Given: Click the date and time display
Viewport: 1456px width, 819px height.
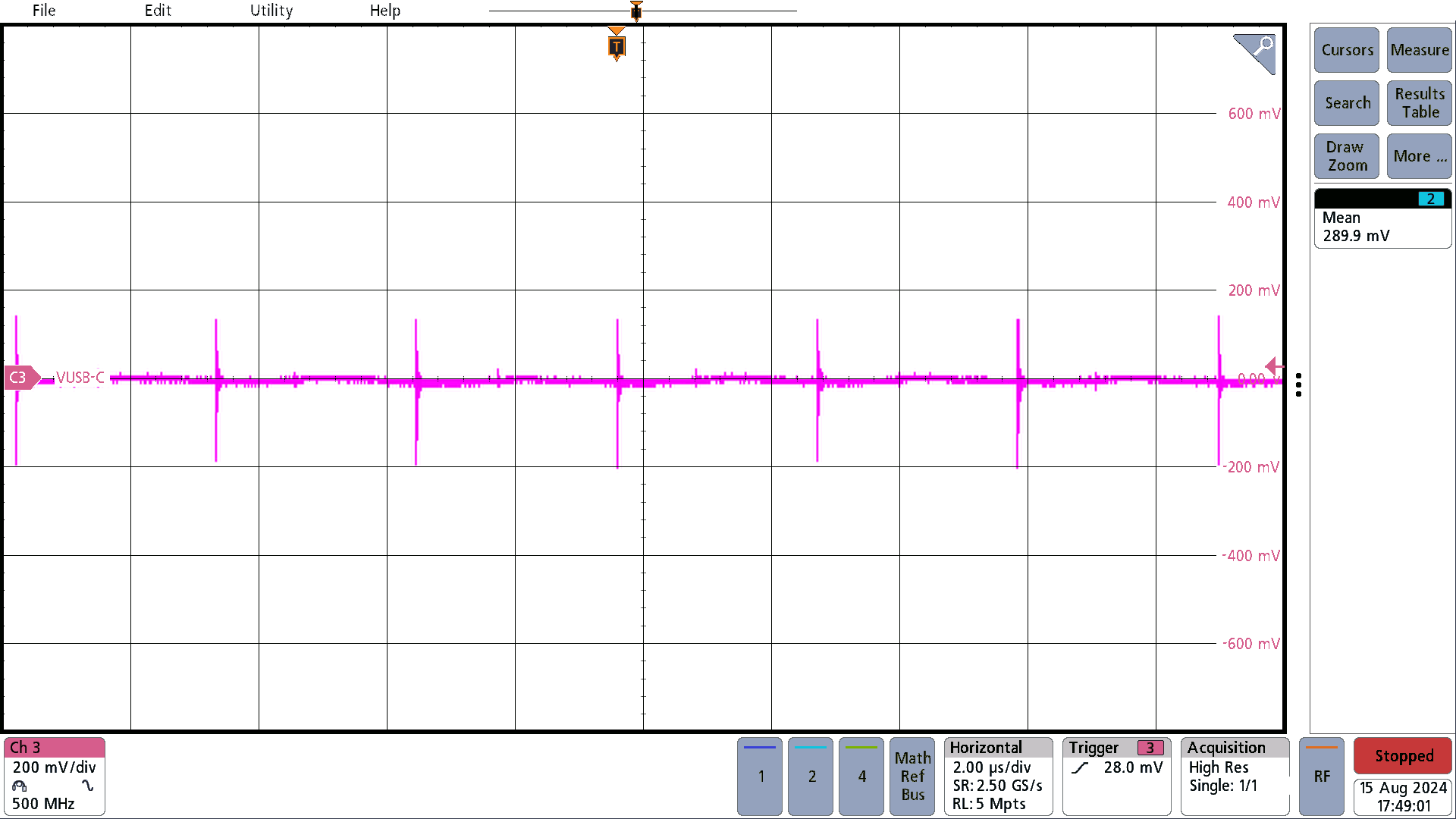Looking at the screenshot, I should click(x=1404, y=797).
